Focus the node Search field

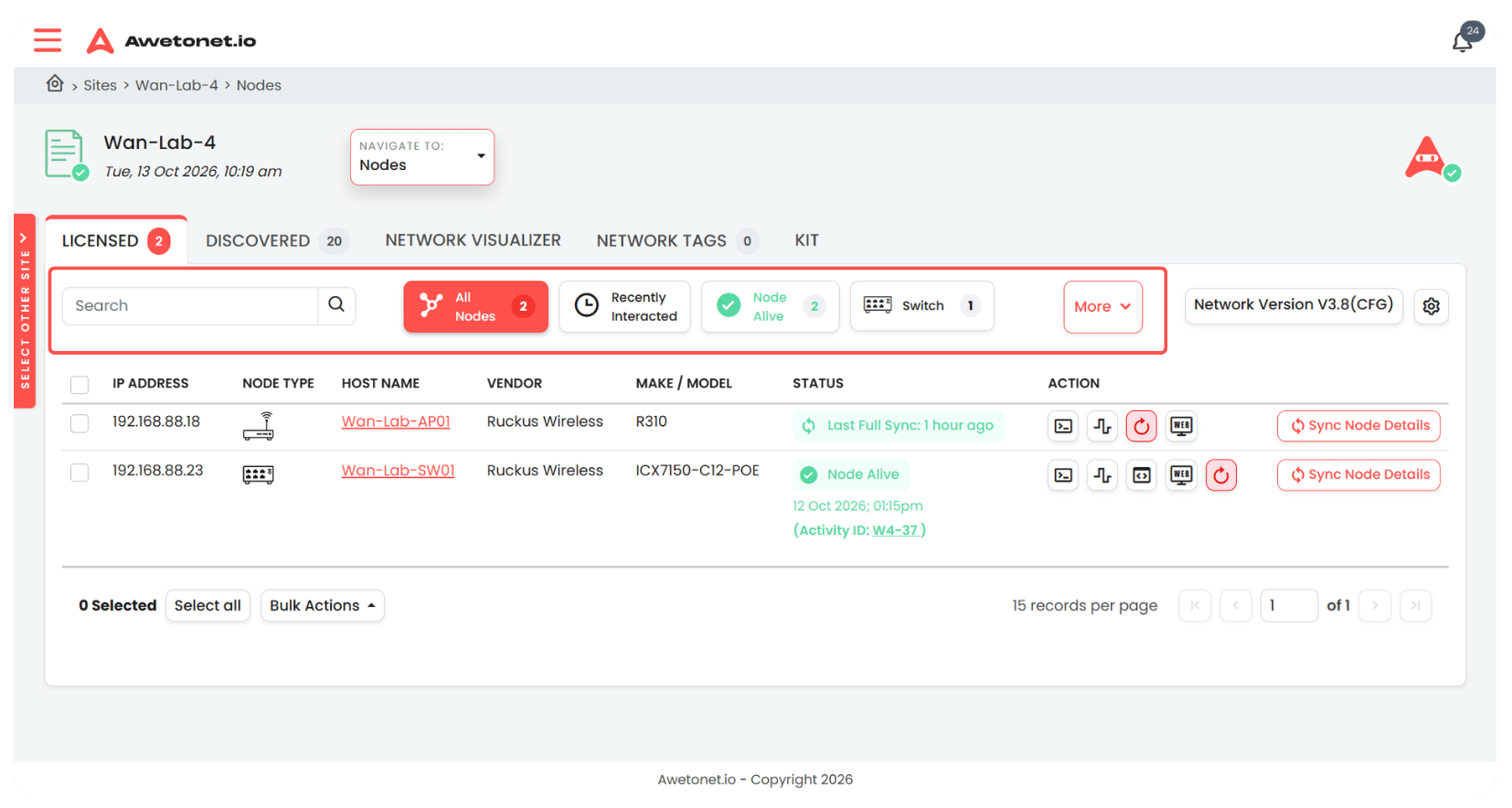[x=190, y=306]
